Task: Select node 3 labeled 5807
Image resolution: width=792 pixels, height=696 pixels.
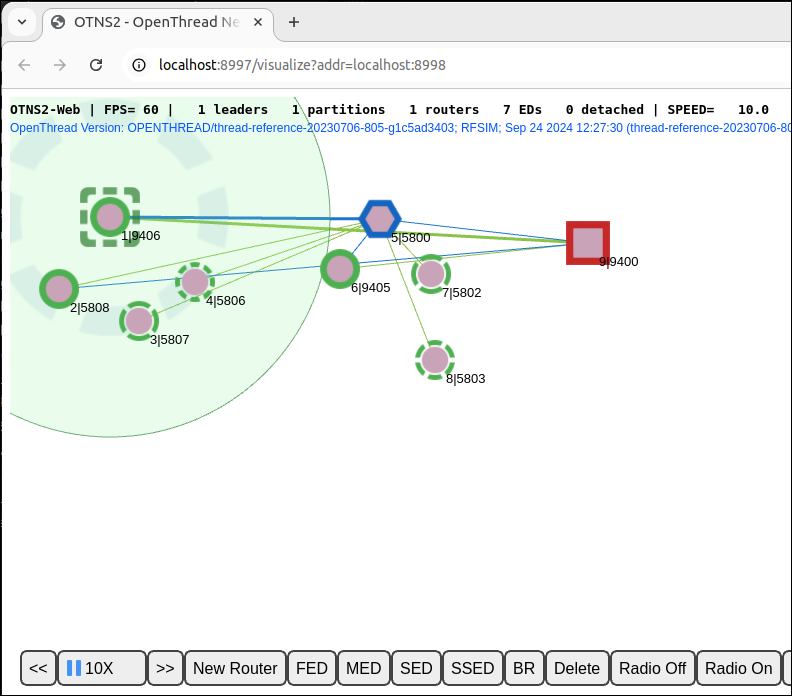Action: pos(139,321)
